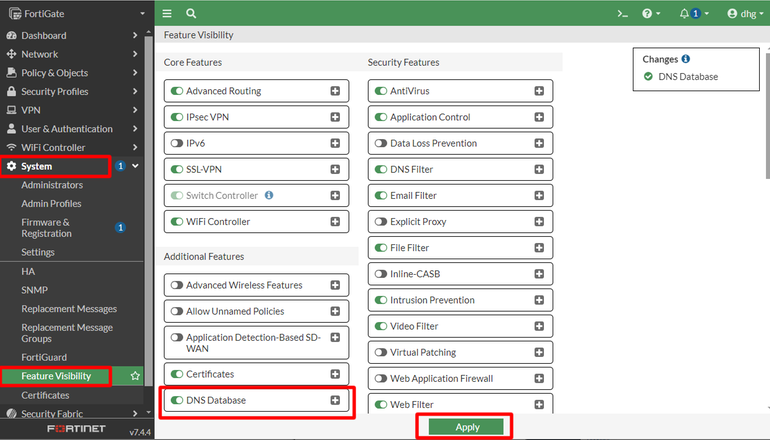This screenshot has height=440, width=770.
Task: Click the plus icon on IPsec VPN
Action: tap(335, 117)
